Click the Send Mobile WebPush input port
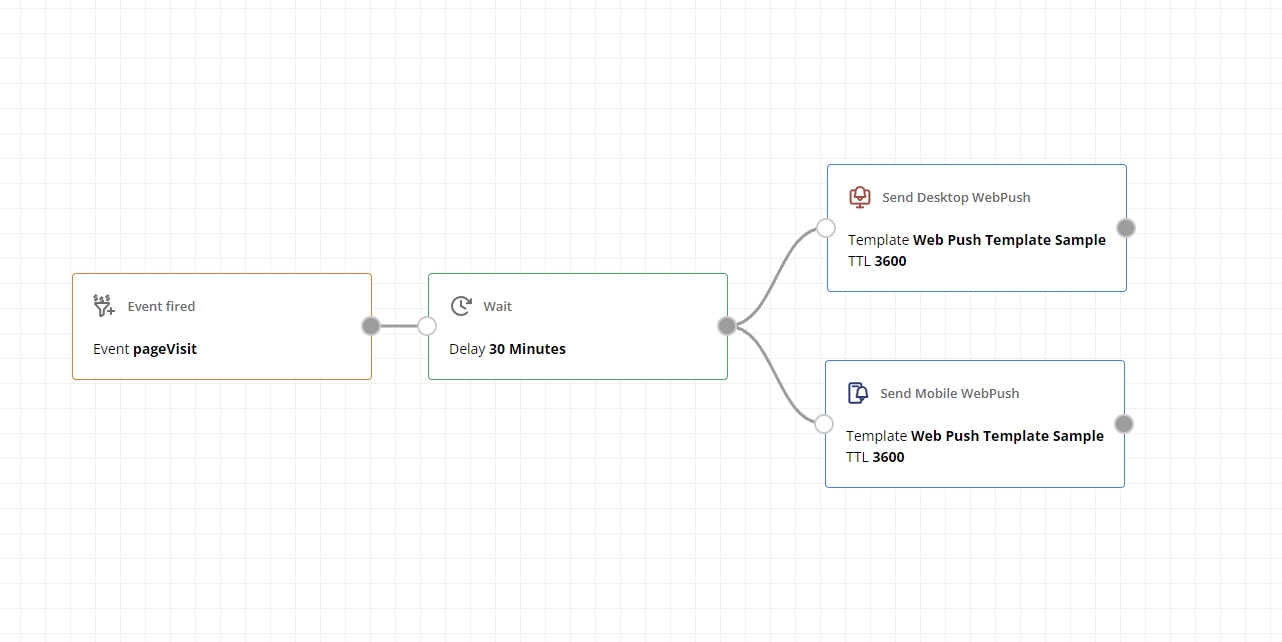1282x642 pixels. pos(824,424)
